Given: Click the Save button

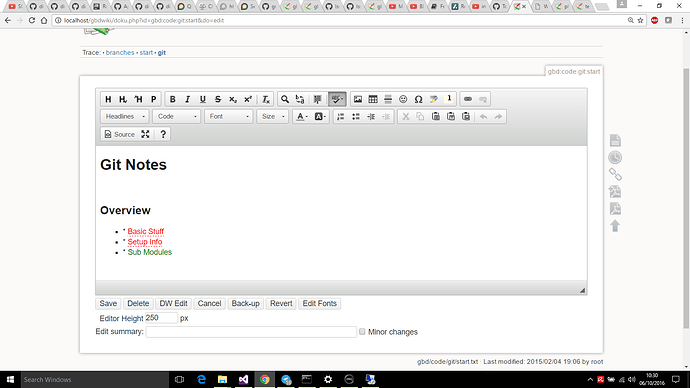Looking at the screenshot, I should click(108, 304).
